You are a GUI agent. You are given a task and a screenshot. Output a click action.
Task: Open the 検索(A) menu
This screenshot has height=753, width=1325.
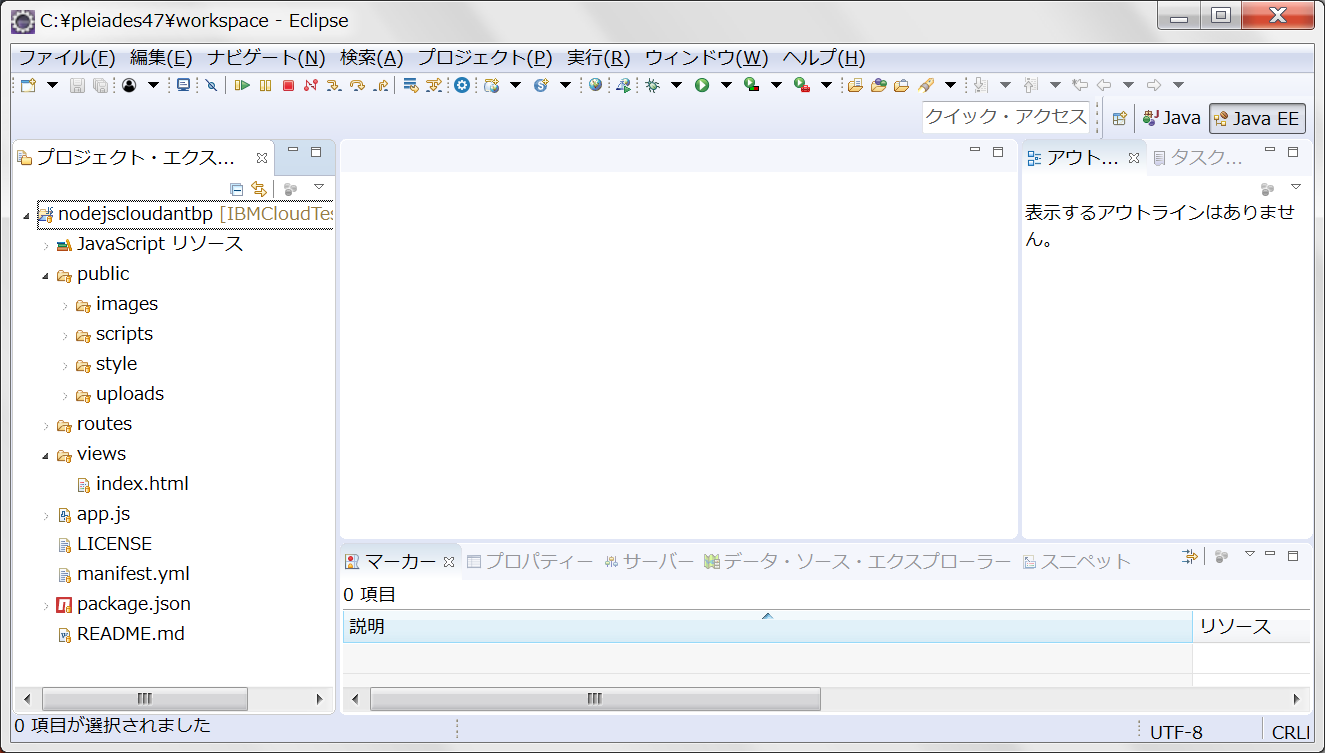(372, 58)
